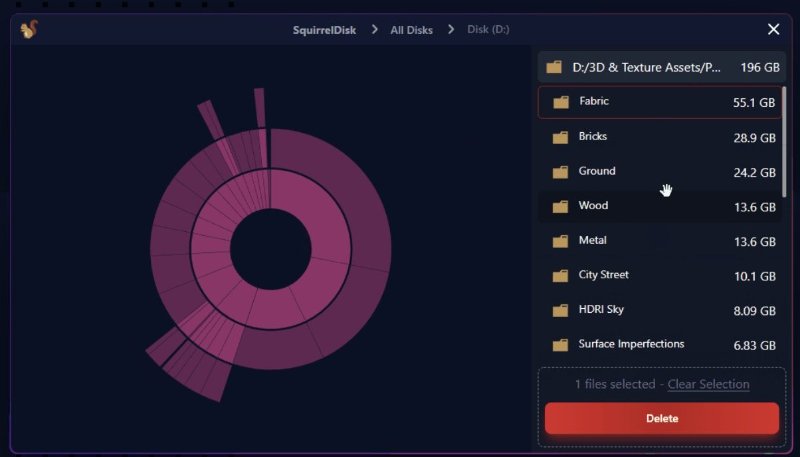Select the Ground folder name
This screenshot has height=457, width=800.
[x=596, y=171]
